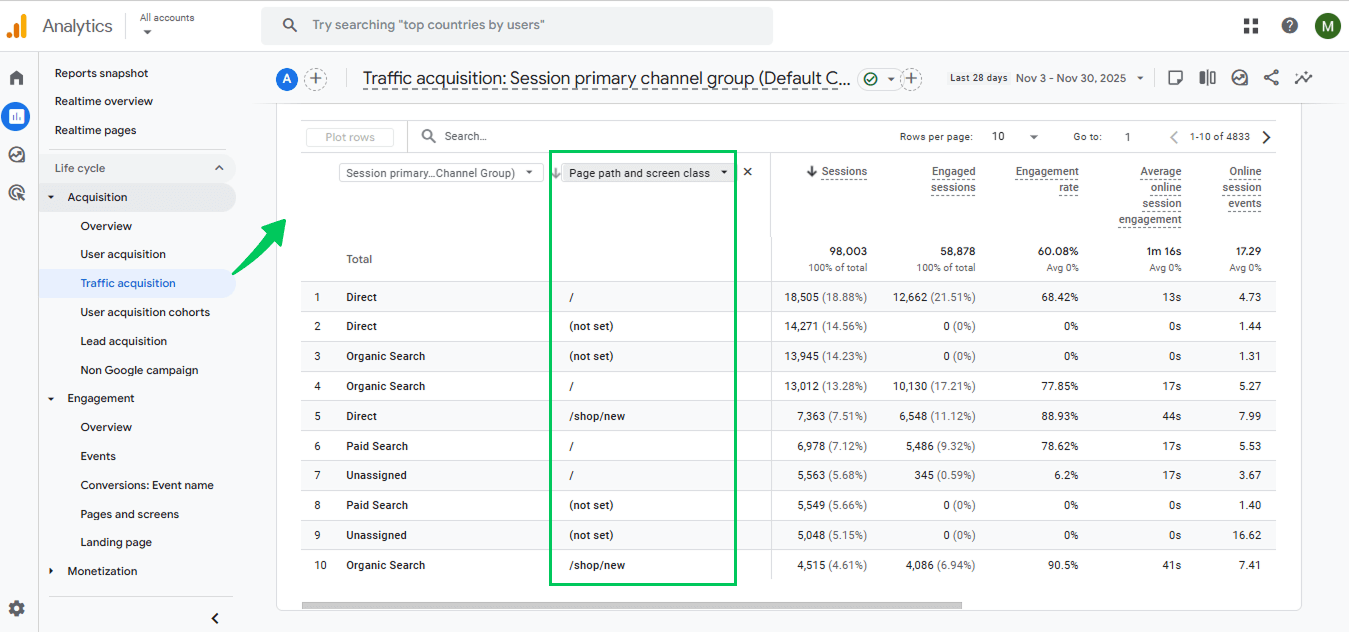Open the Help question mark icon

[1289, 26]
